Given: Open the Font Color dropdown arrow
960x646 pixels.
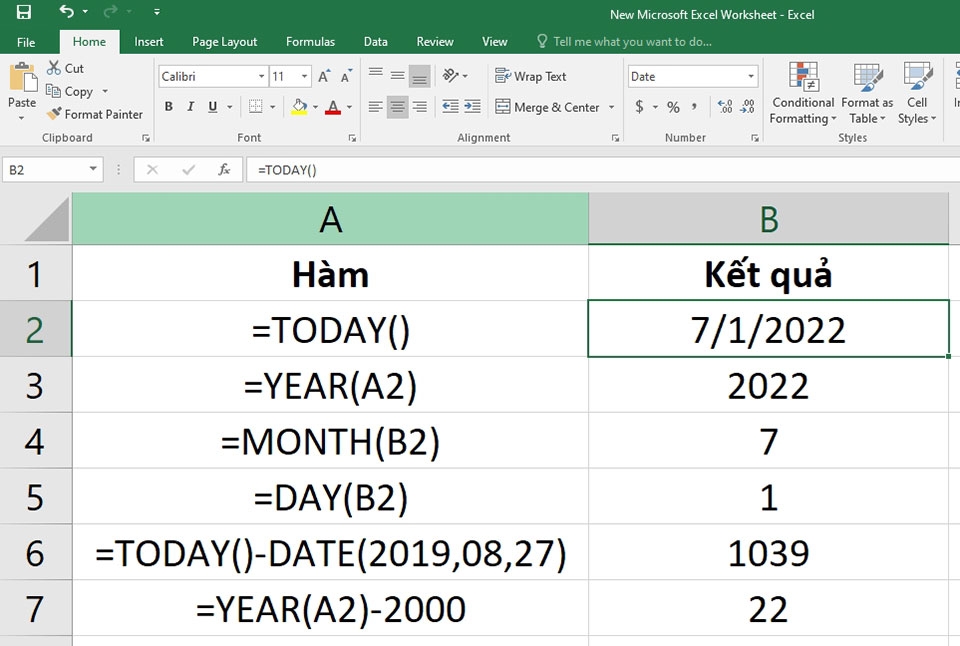Looking at the screenshot, I should (350, 107).
